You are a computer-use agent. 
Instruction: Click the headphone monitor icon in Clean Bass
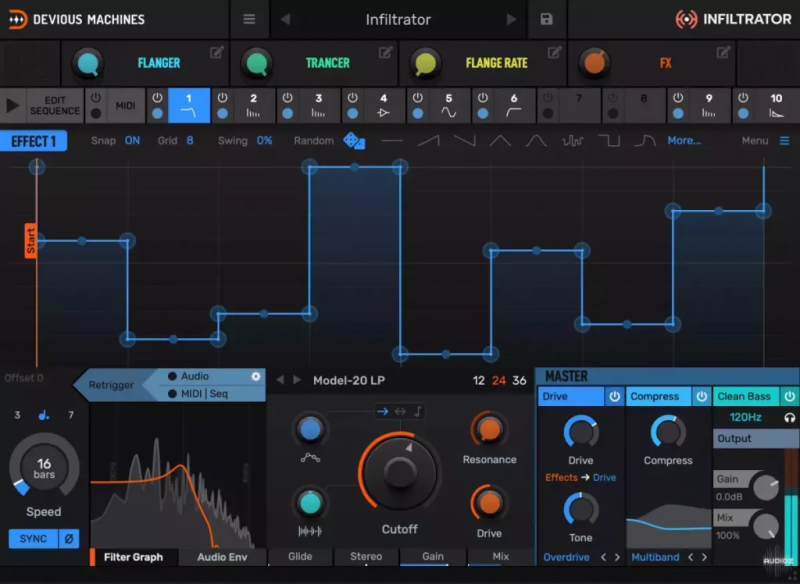tap(789, 418)
